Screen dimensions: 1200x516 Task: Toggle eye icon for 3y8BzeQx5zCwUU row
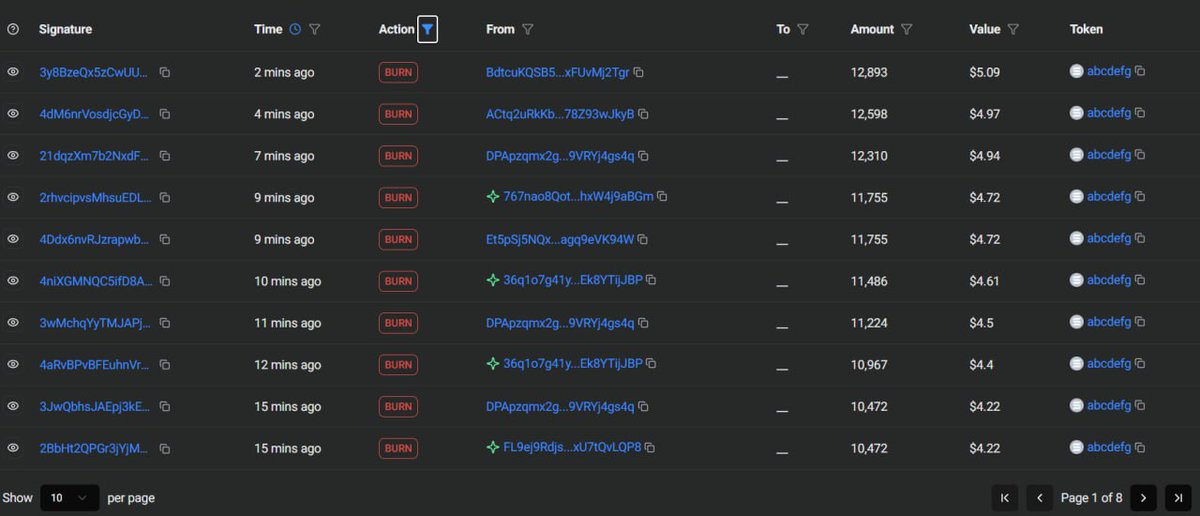pyautogui.click(x=13, y=72)
